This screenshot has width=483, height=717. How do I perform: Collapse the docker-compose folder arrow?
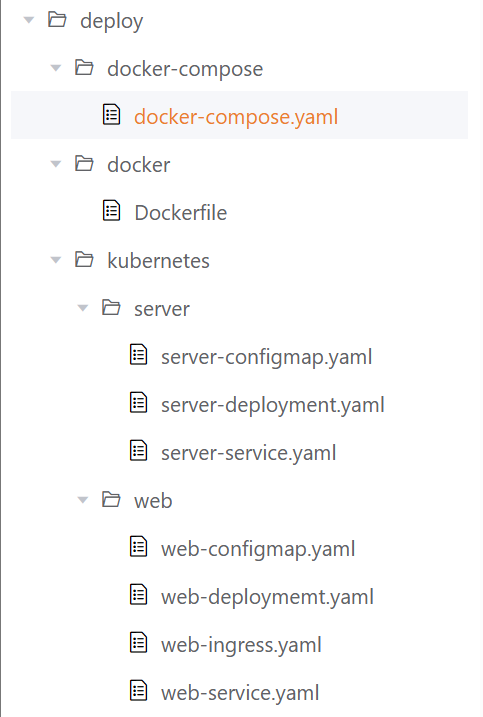(56, 68)
